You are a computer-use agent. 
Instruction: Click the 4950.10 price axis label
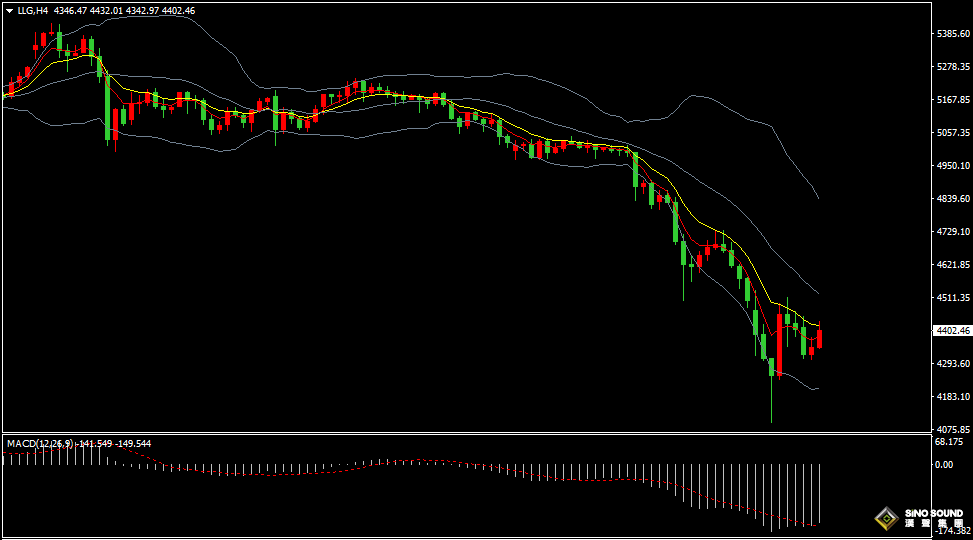951,166
